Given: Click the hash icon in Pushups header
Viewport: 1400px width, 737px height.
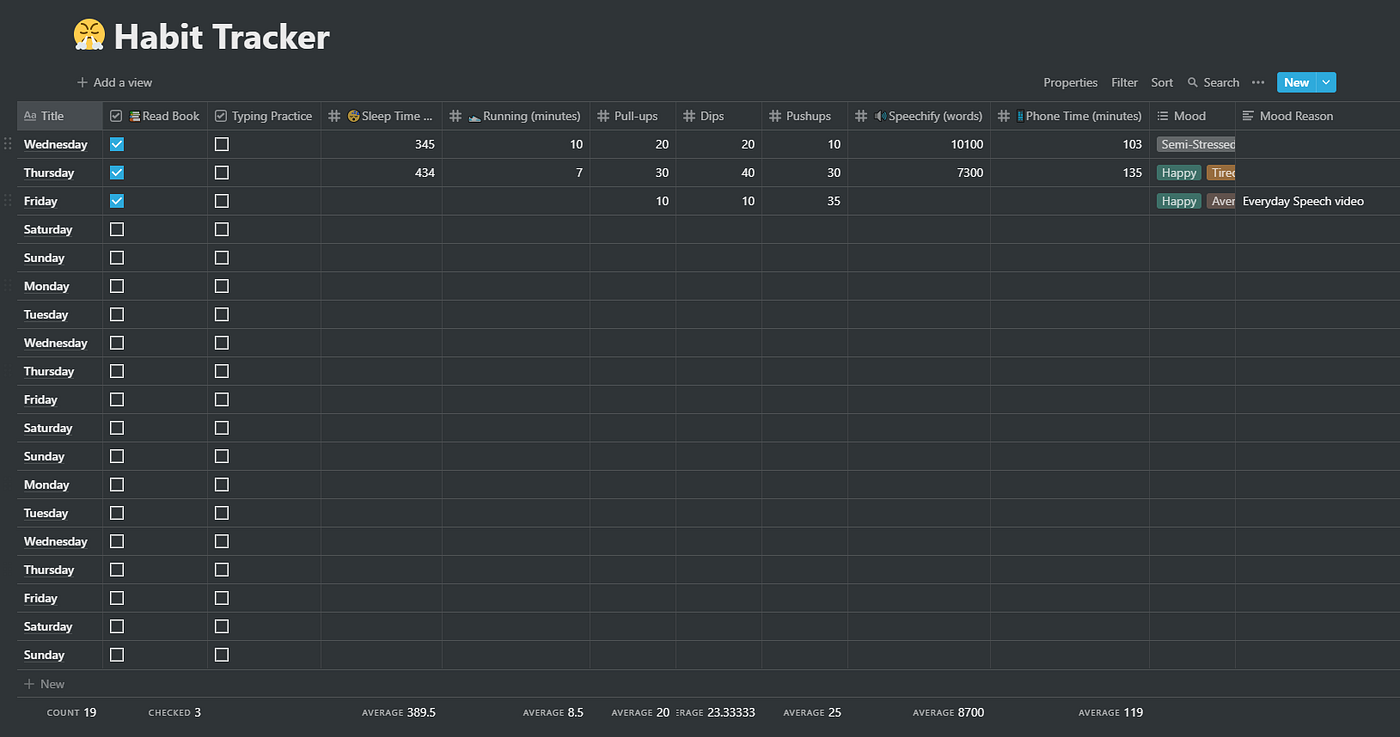Looking at the screenshot, I should click(x=775, y=116).
